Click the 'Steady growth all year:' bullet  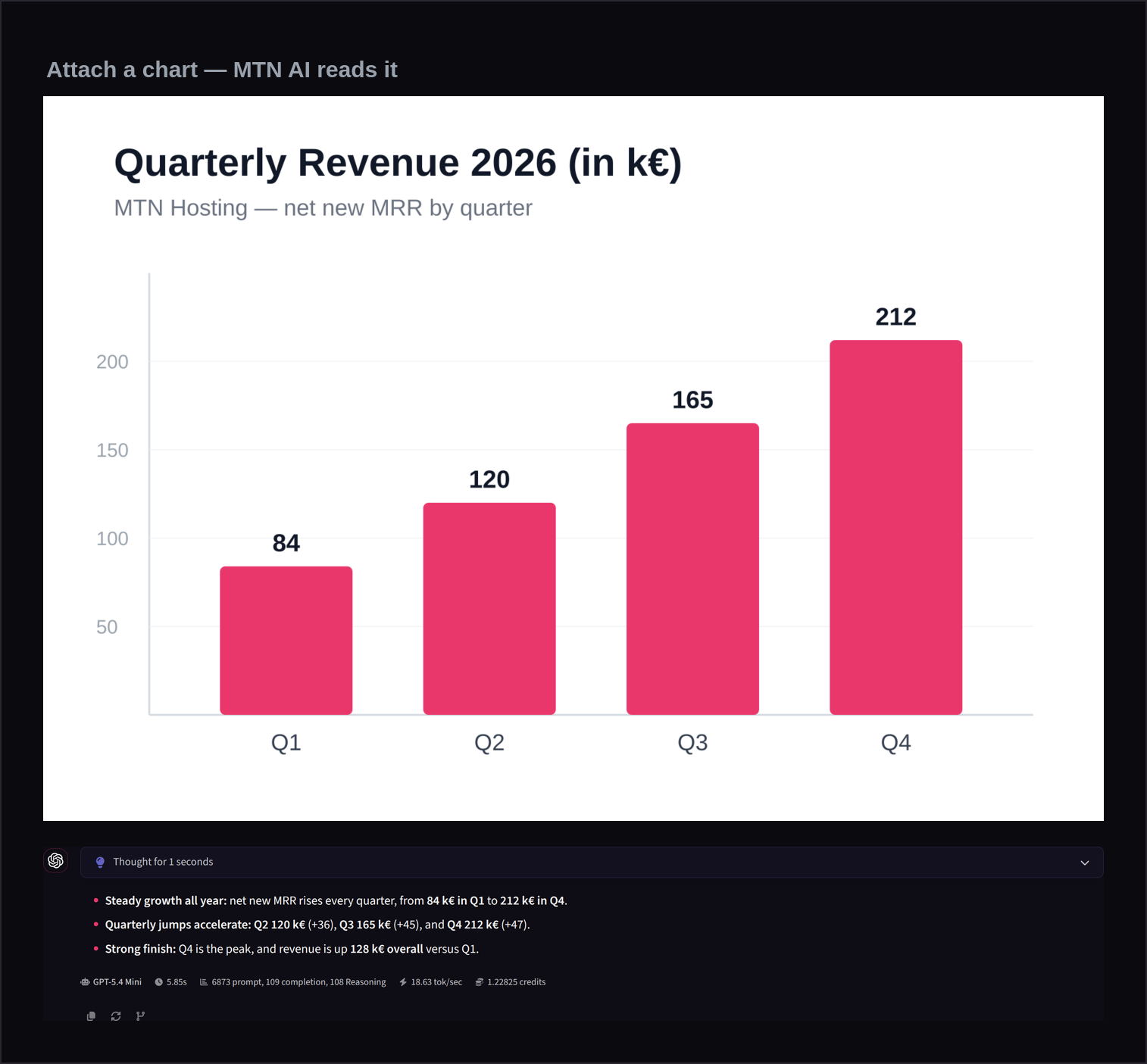coord(166,900)
